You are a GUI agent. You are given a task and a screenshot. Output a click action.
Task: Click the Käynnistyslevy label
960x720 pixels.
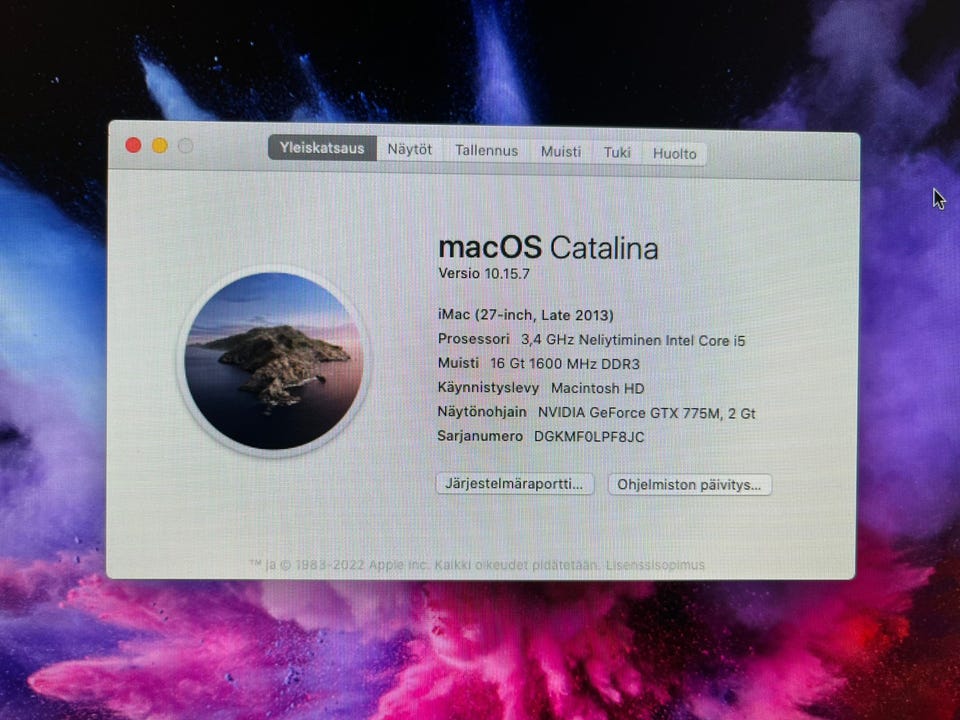pyautogui.click(x=488, y=388)
